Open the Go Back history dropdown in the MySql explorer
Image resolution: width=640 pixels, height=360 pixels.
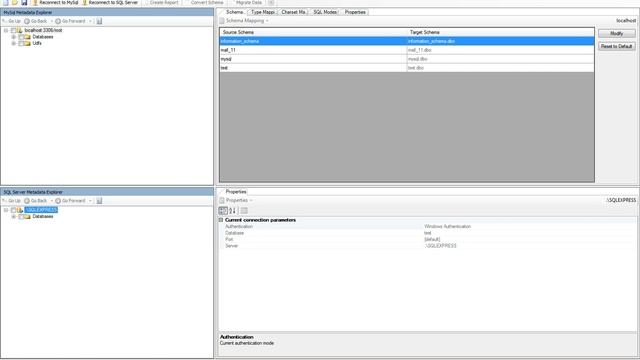click(x=51, y=21)
